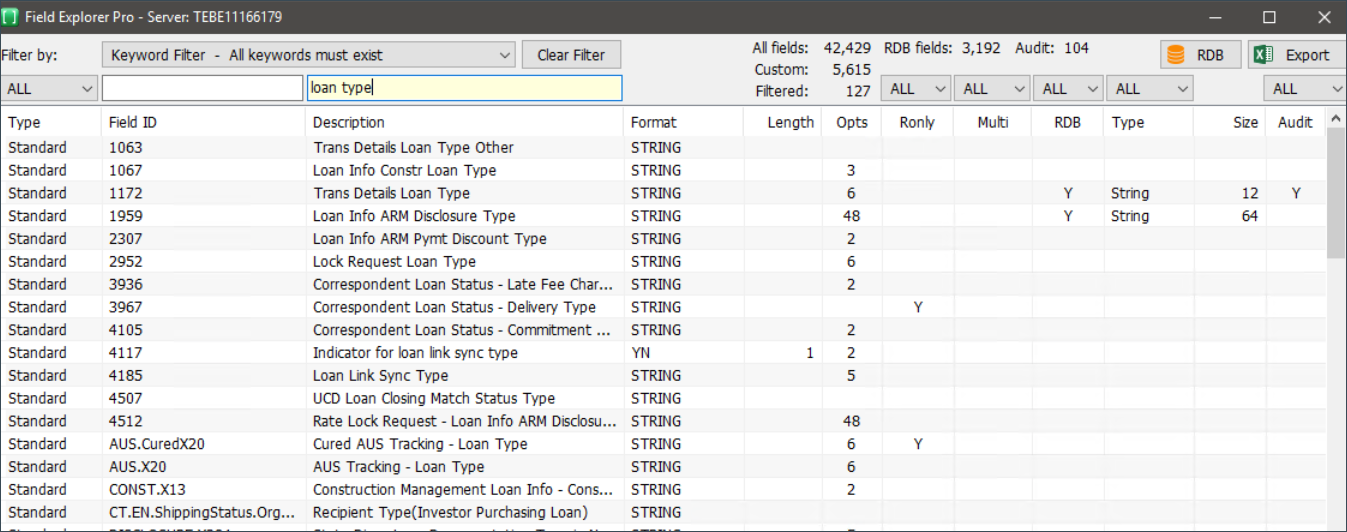Screen dimensions: 1347x532
Task: Click the Field Explorer Pro app icon
Action: (x=11, y=17)
